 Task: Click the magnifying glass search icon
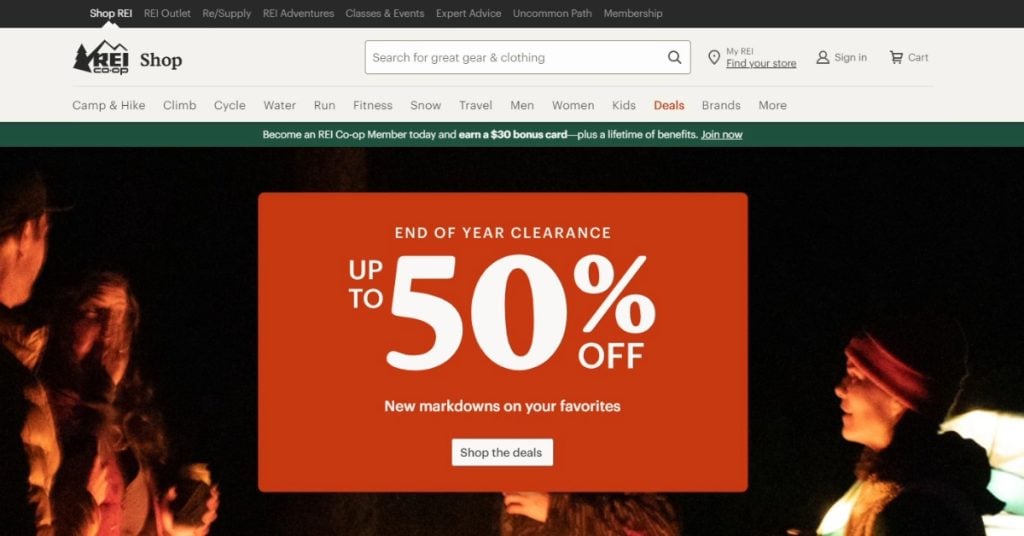coord(675,57)
